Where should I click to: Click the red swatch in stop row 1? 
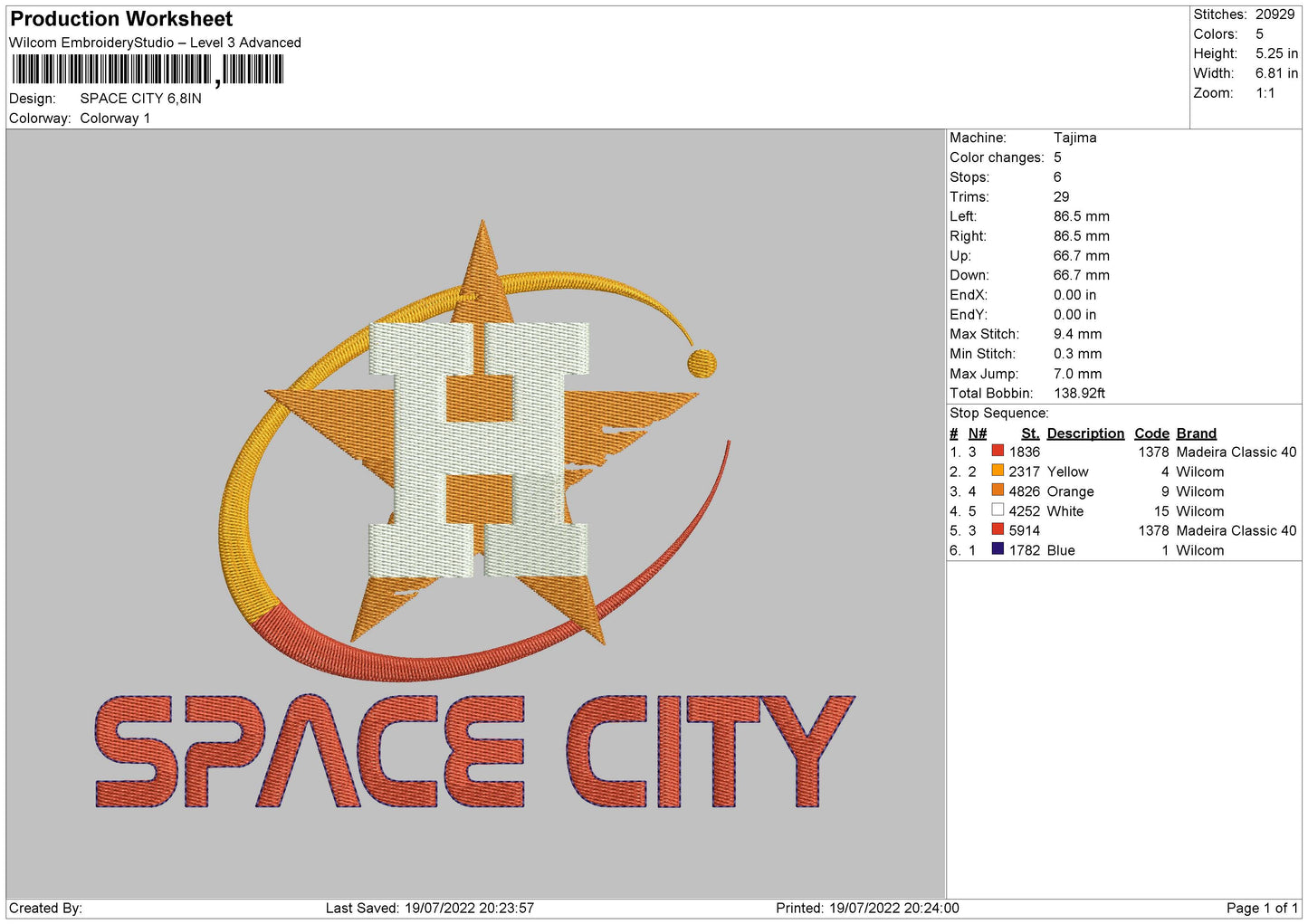(998, 451)
